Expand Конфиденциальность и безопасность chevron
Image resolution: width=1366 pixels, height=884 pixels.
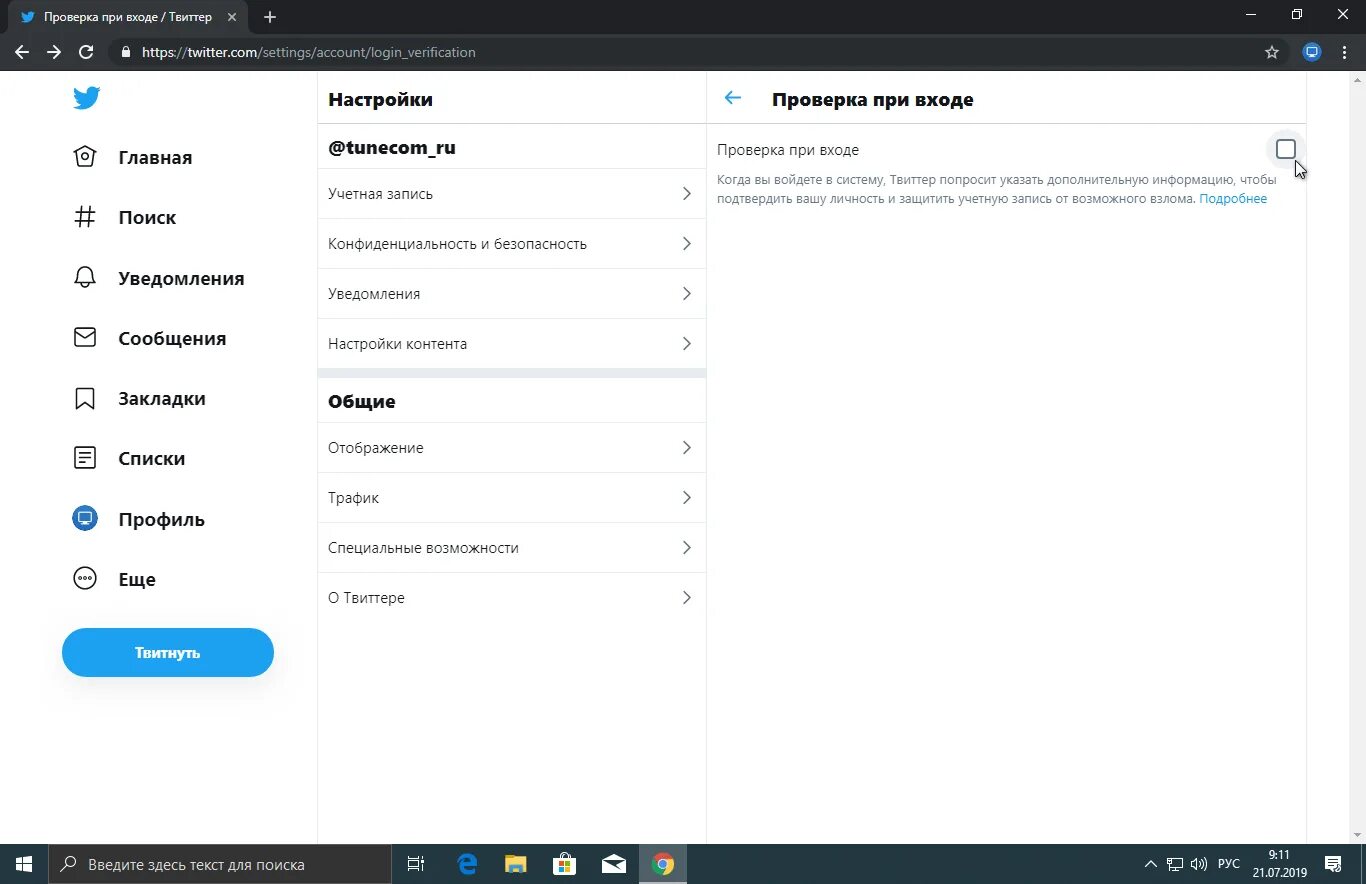click(686, 244)
